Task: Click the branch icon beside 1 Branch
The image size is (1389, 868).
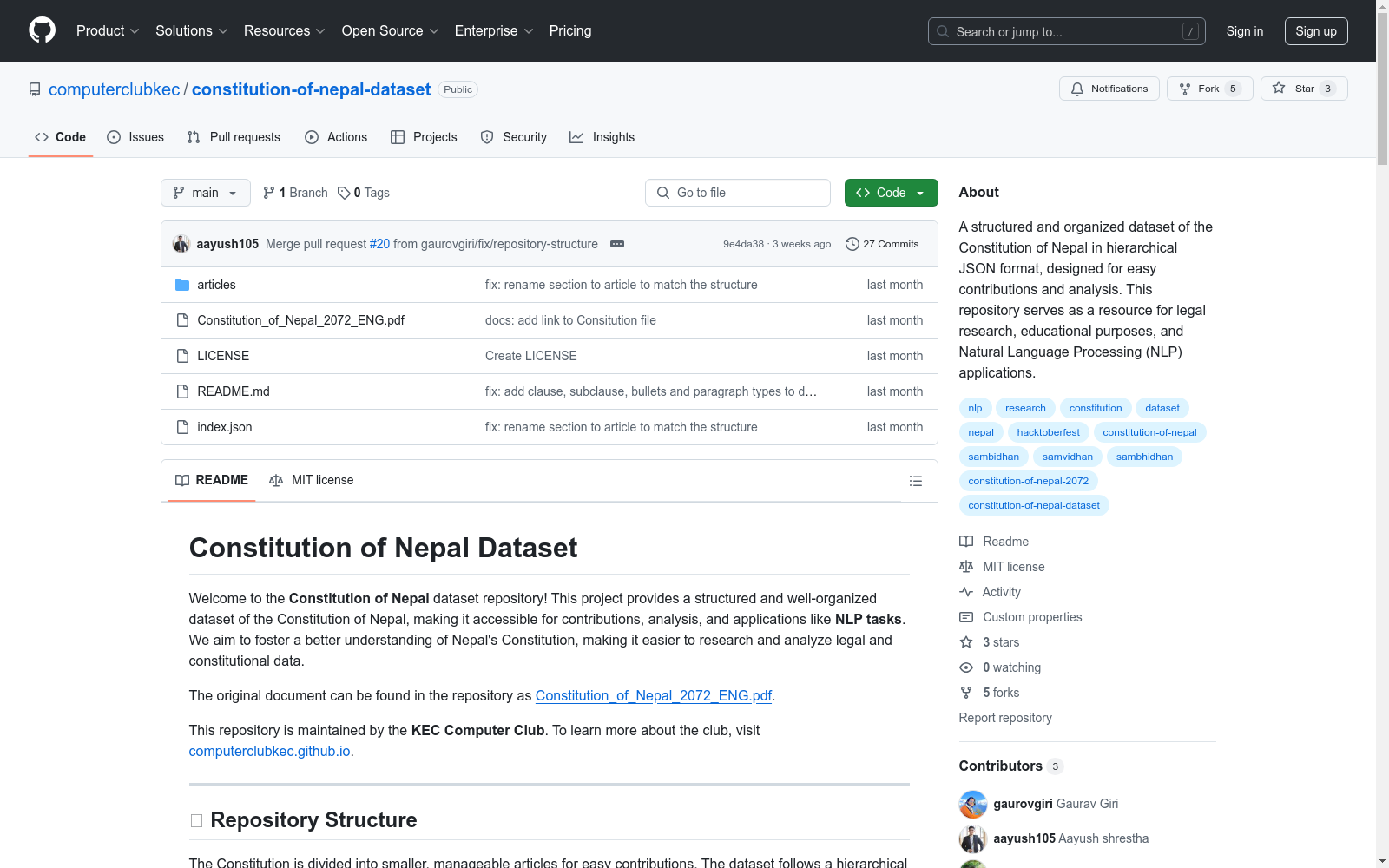Action: pyautogui.click(x=269, y=193)
